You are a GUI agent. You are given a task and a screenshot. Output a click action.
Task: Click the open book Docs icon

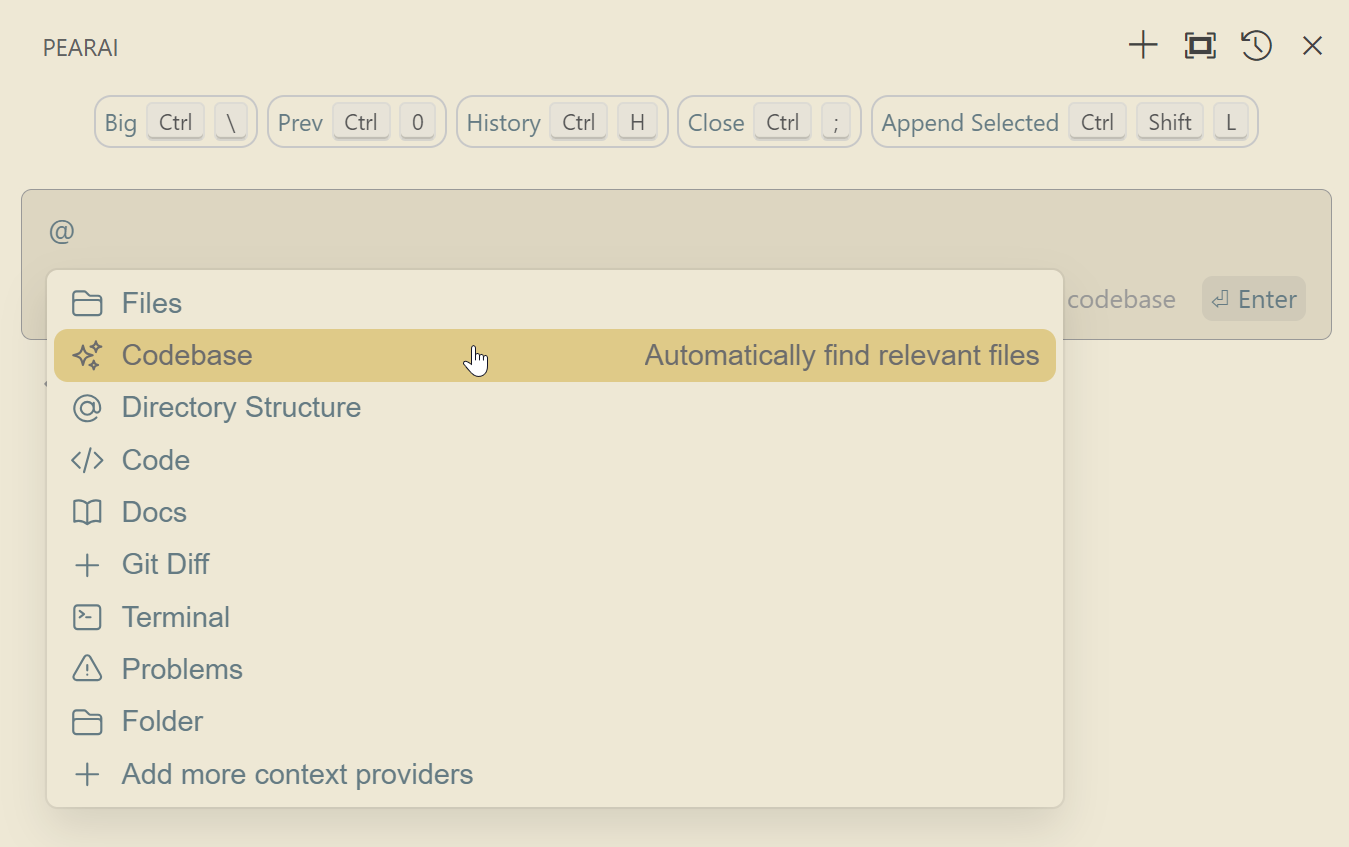click(87, 512)
